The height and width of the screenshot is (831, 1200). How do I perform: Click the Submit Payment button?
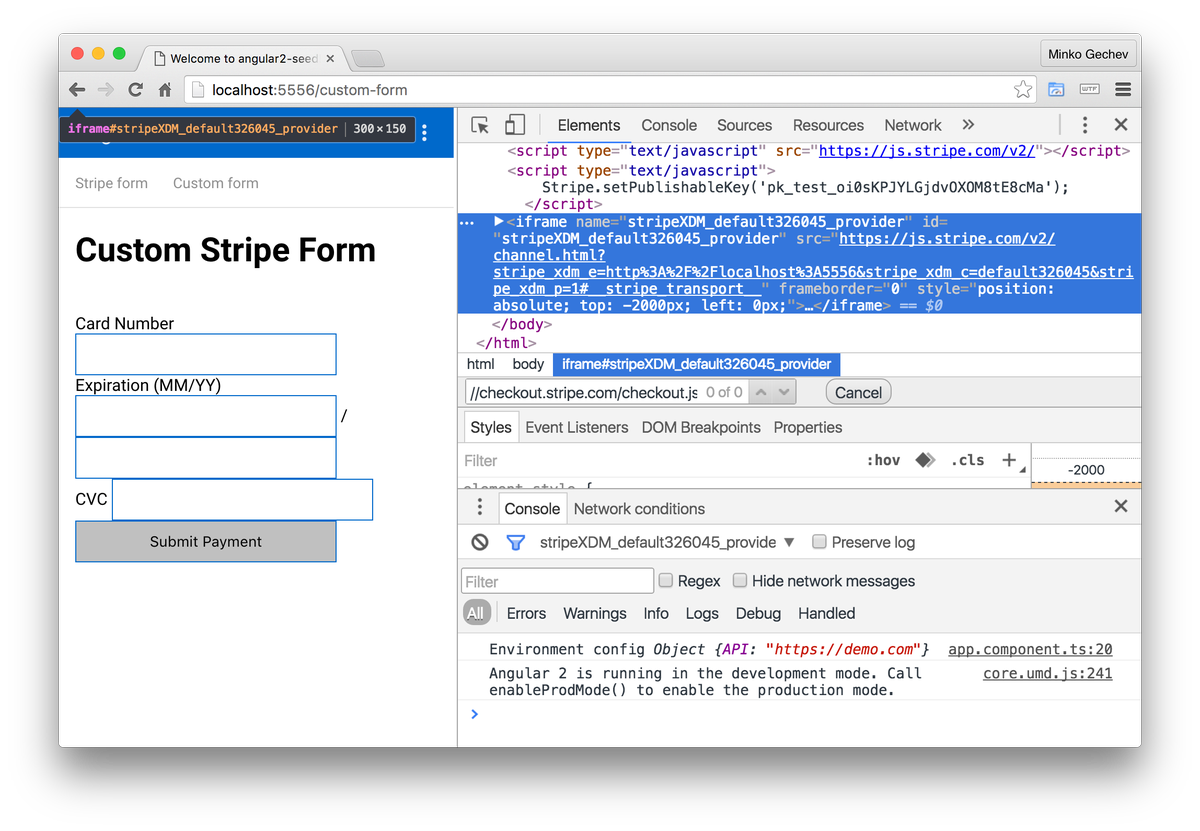click(206, 541)
